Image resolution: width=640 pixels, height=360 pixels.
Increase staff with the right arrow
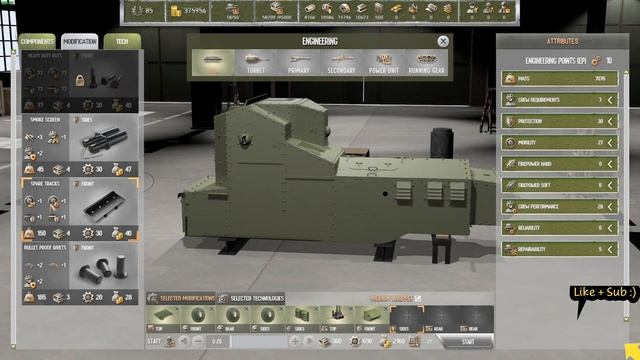[309, 341]
